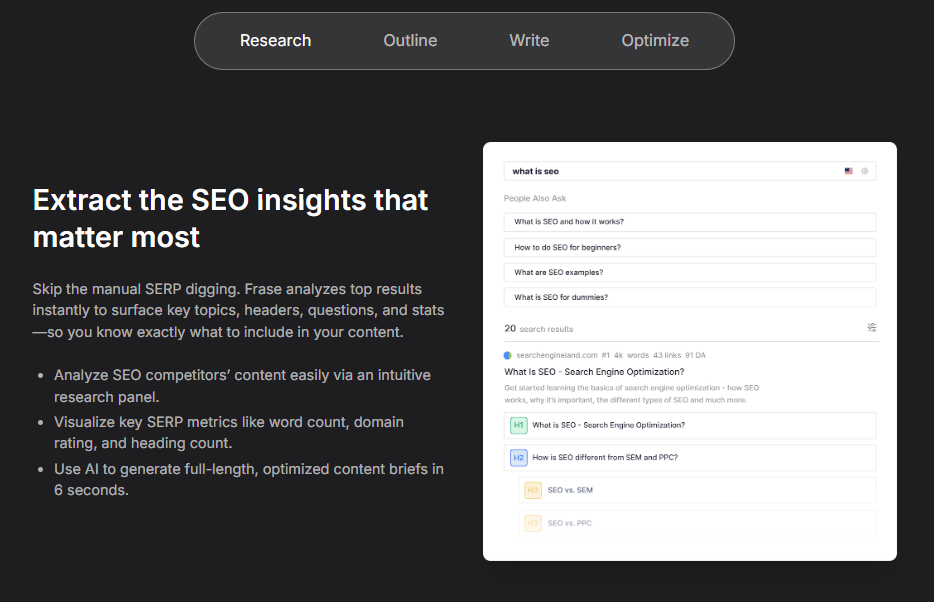The height and width of the screenshot is (602, 934).
Task: Click the '20 search results' label
Action: click(x=538, y=329)
